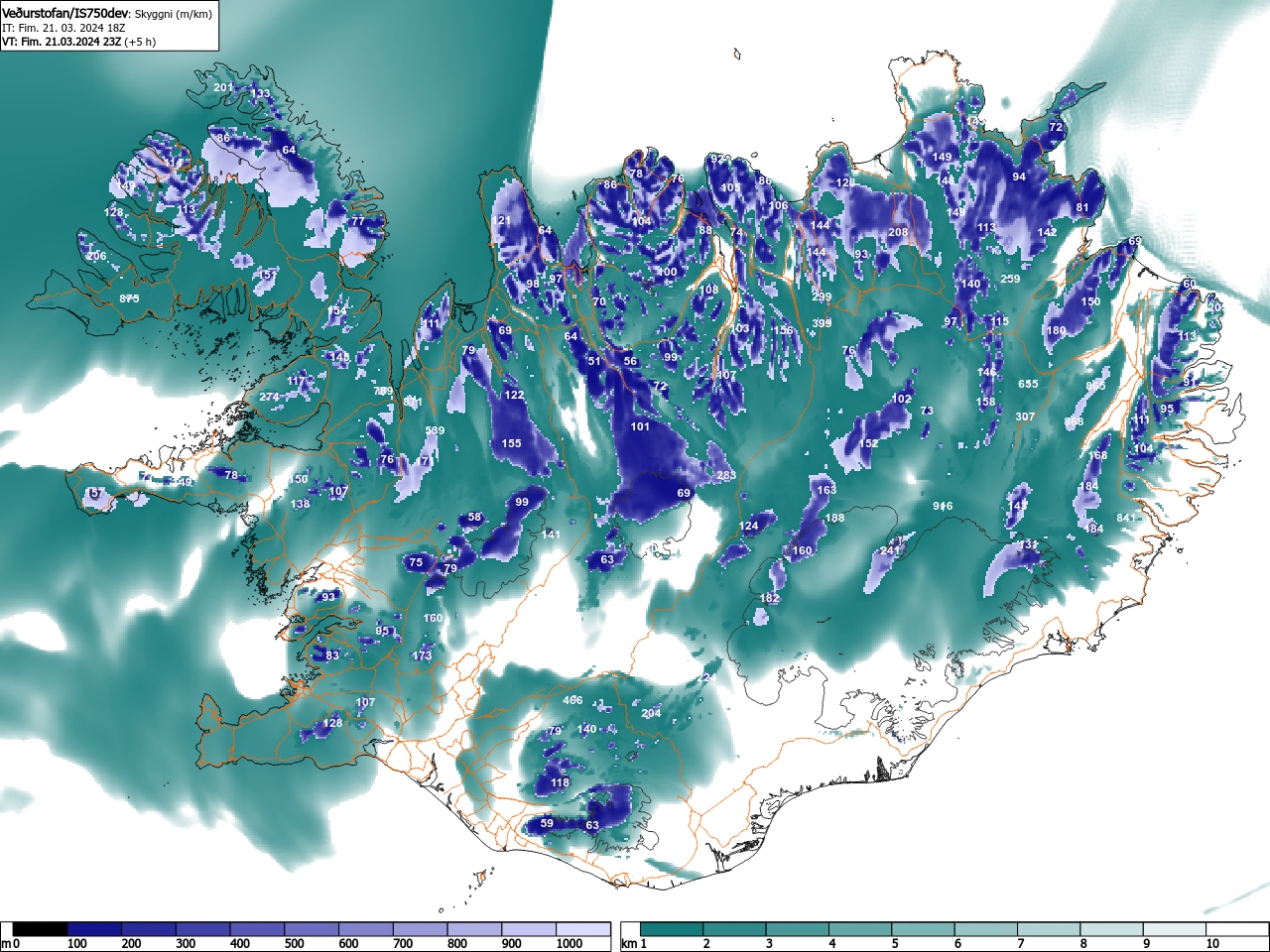Viewport: 1270px width, 952px height.
Task: Click the 'm0' label at the legend start
Action: tap(8, 944)
